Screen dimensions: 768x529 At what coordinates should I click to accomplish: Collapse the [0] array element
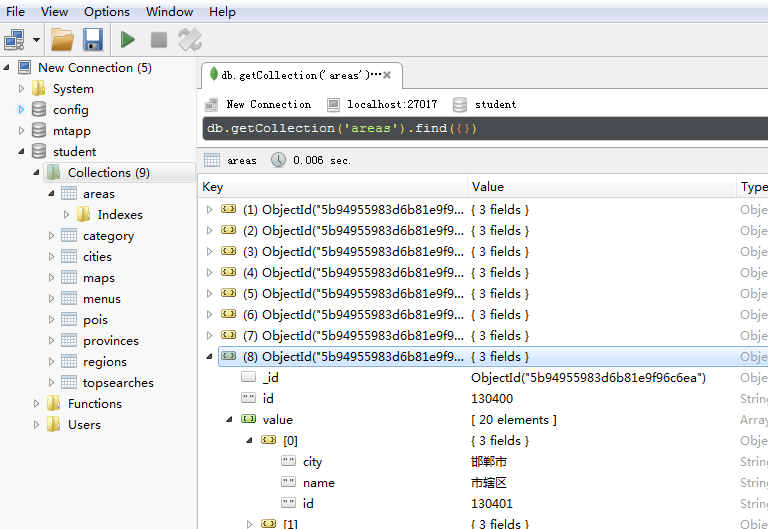249,441
